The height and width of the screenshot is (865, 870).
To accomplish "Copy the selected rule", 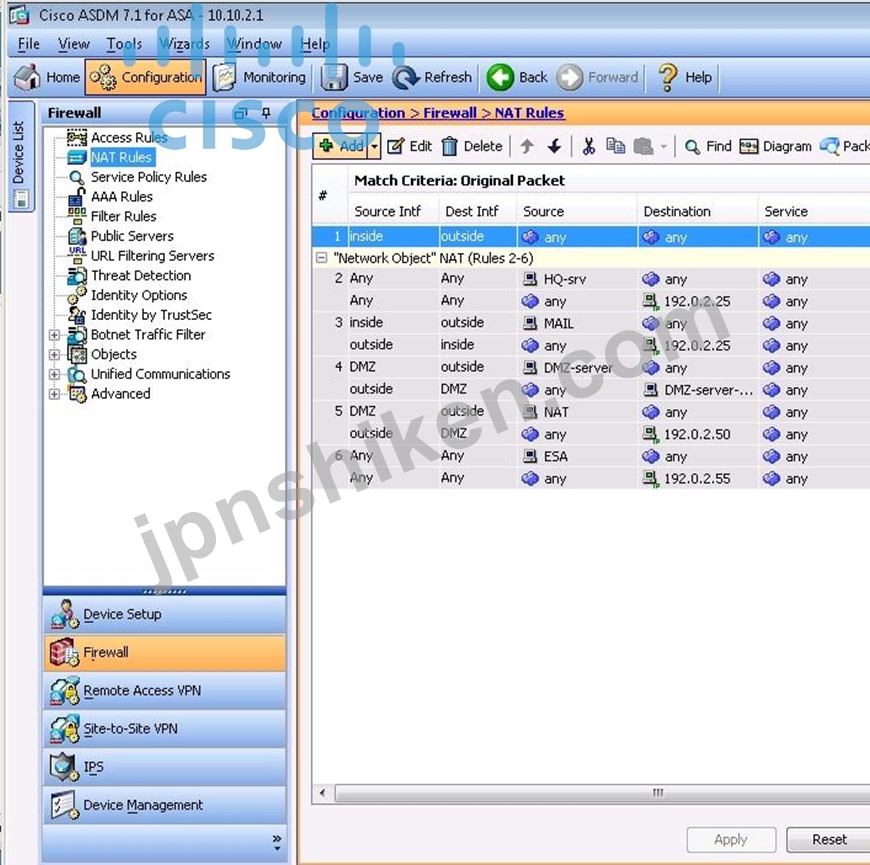I will tap(615, 146).
